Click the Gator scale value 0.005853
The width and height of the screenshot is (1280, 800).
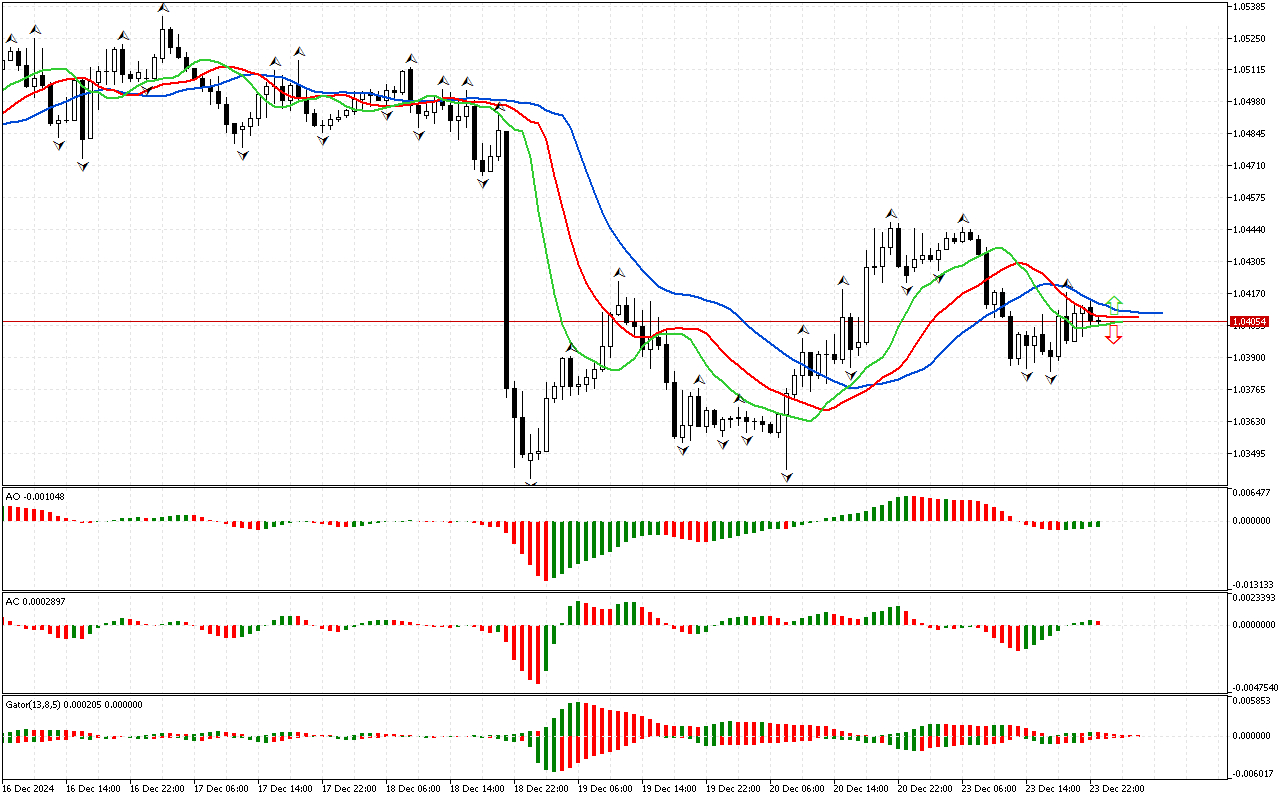coord(1253,702)
